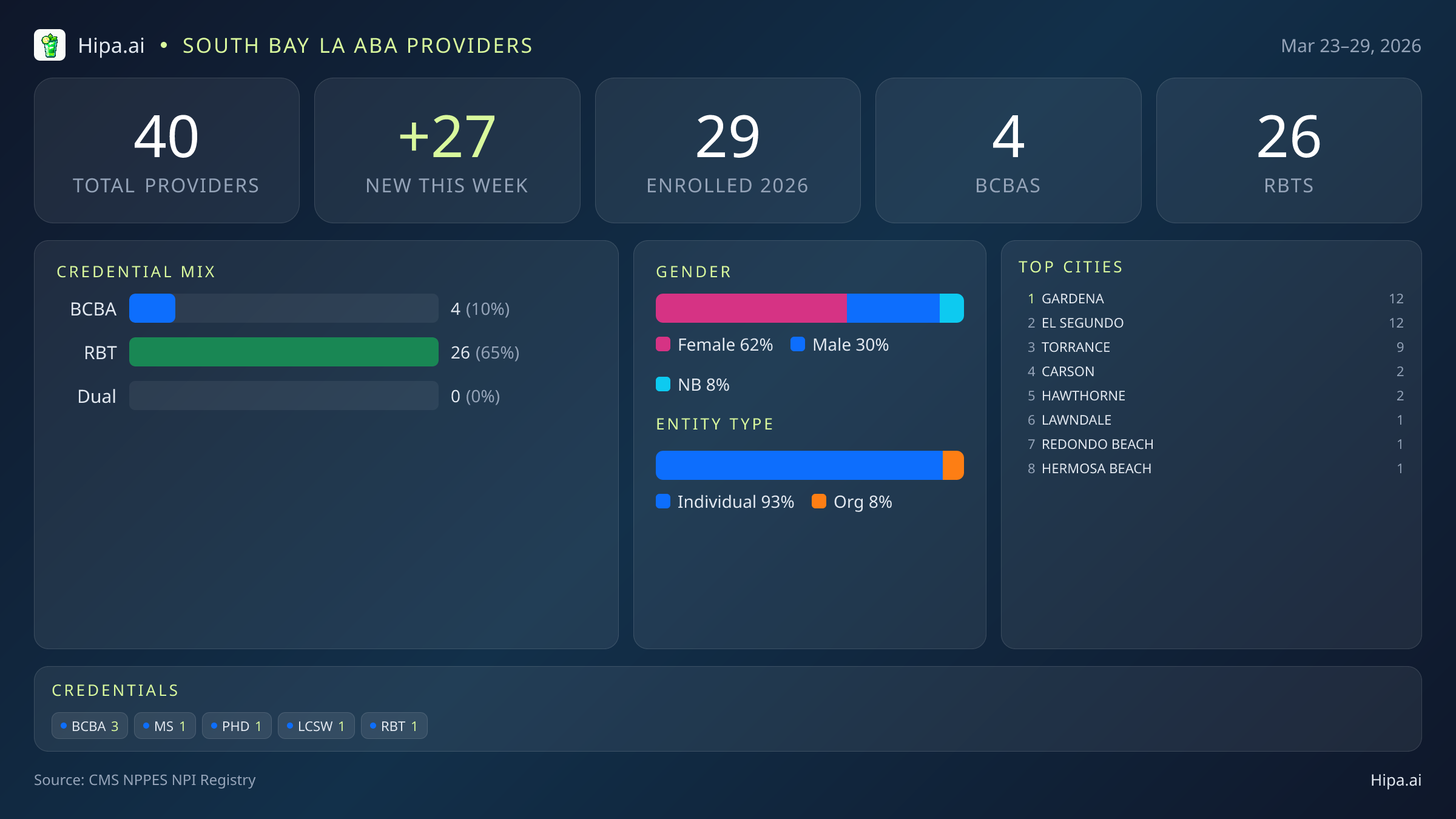The height and width of the screenshot is (819, 1456).
Task: Expand the Top Cities panel
Action: (1071, 267)
